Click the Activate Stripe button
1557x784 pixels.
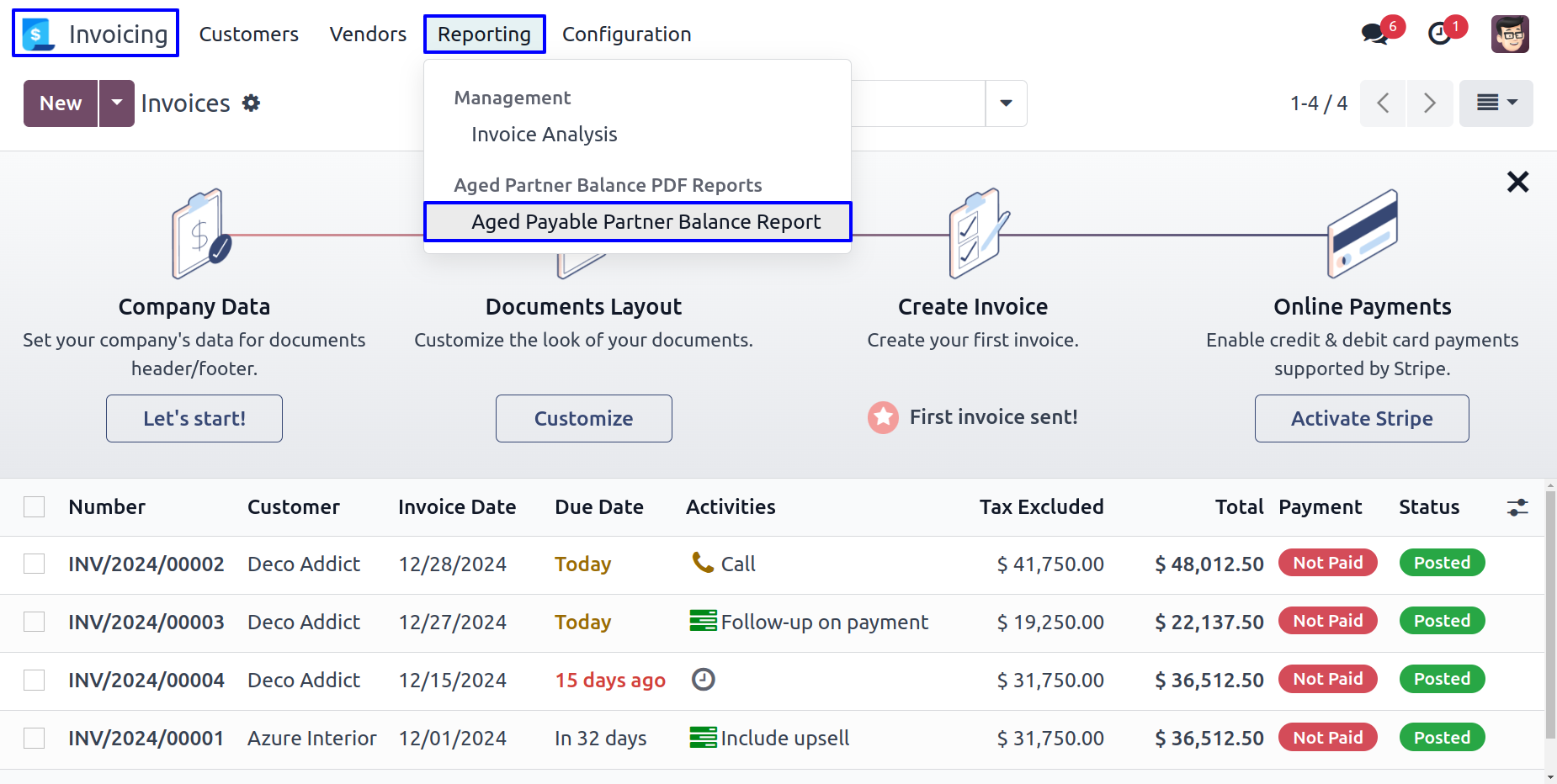(x=1361, y=419)
